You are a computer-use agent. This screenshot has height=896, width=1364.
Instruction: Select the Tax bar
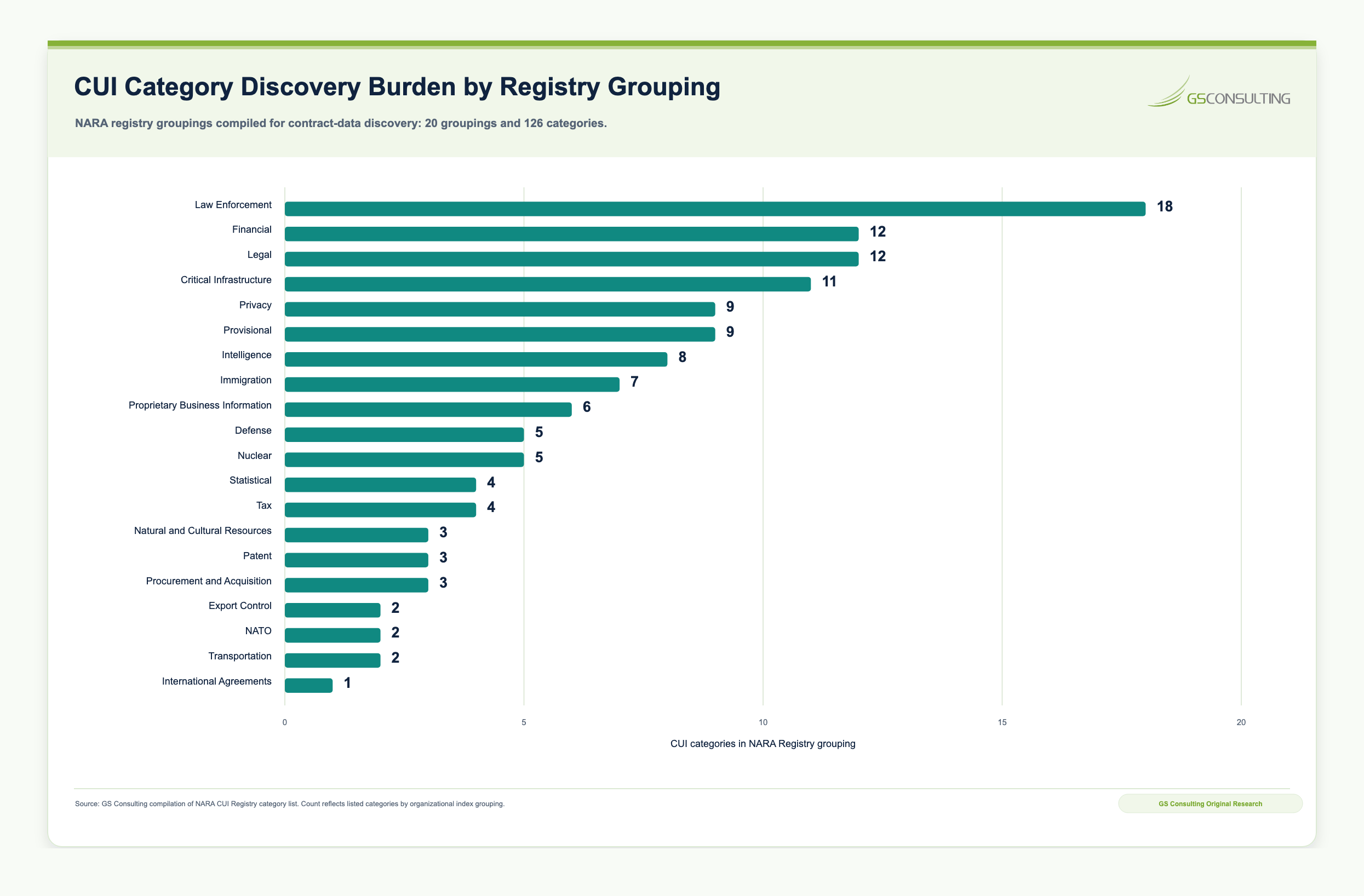[380, 510]
